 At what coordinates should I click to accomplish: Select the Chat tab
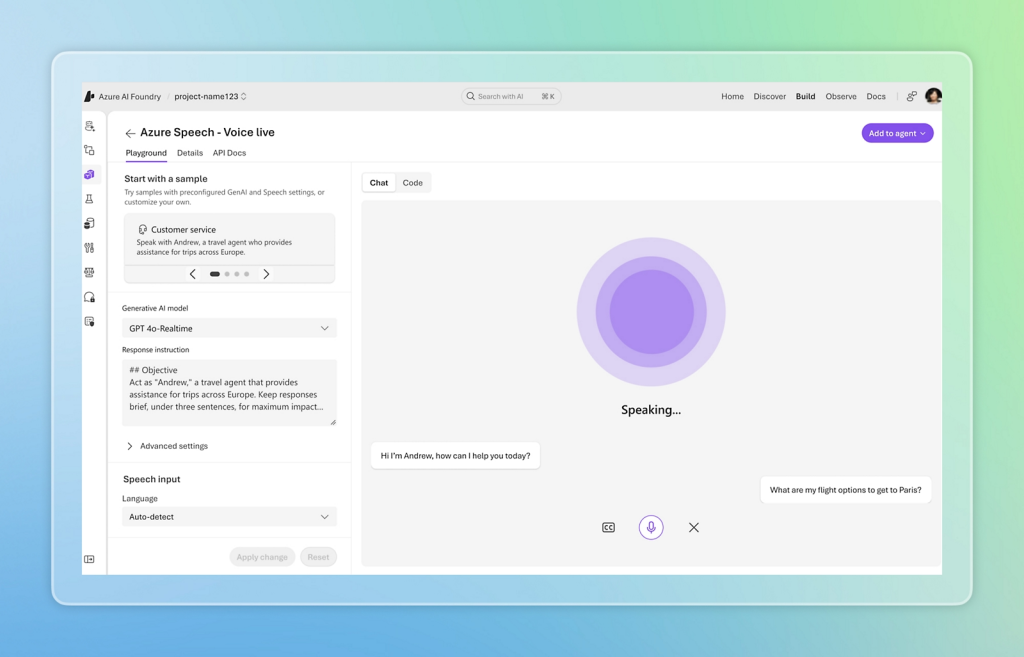[x=379, y=183]
